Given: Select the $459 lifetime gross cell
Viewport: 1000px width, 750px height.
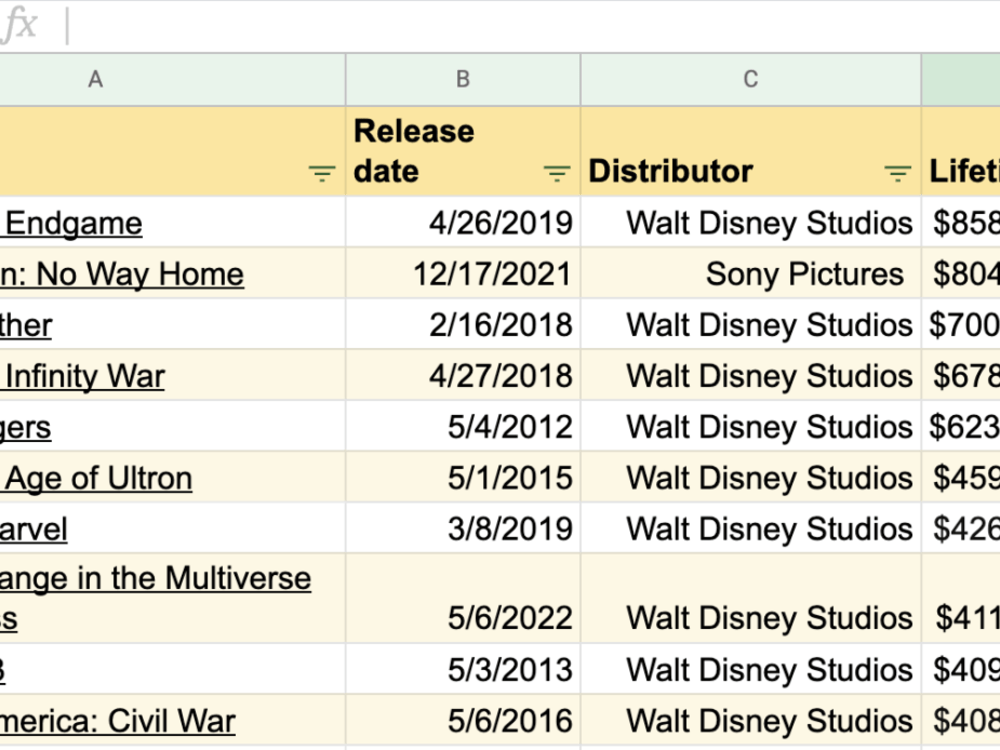Looking at the screenshot, I should [x=961, y=477].
